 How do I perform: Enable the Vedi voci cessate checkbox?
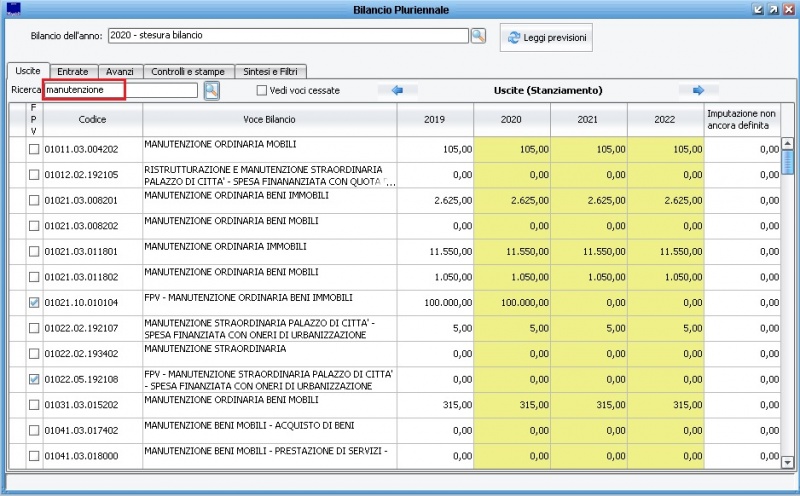click(262, 91)
